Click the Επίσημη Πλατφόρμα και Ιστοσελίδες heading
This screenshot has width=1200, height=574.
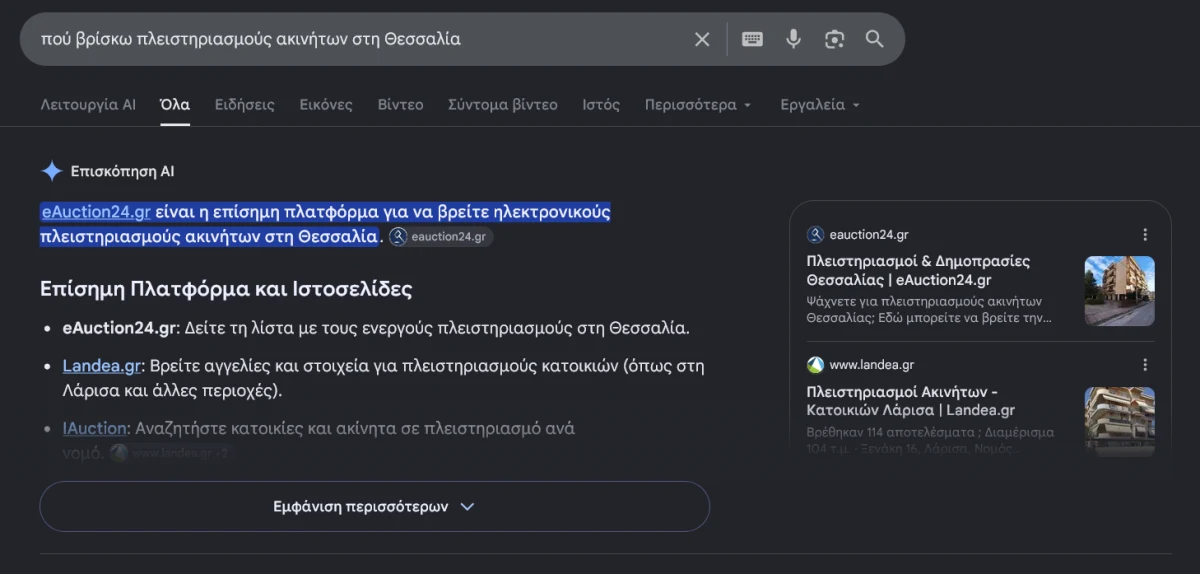pyautogui.click(x=226, y=290)
